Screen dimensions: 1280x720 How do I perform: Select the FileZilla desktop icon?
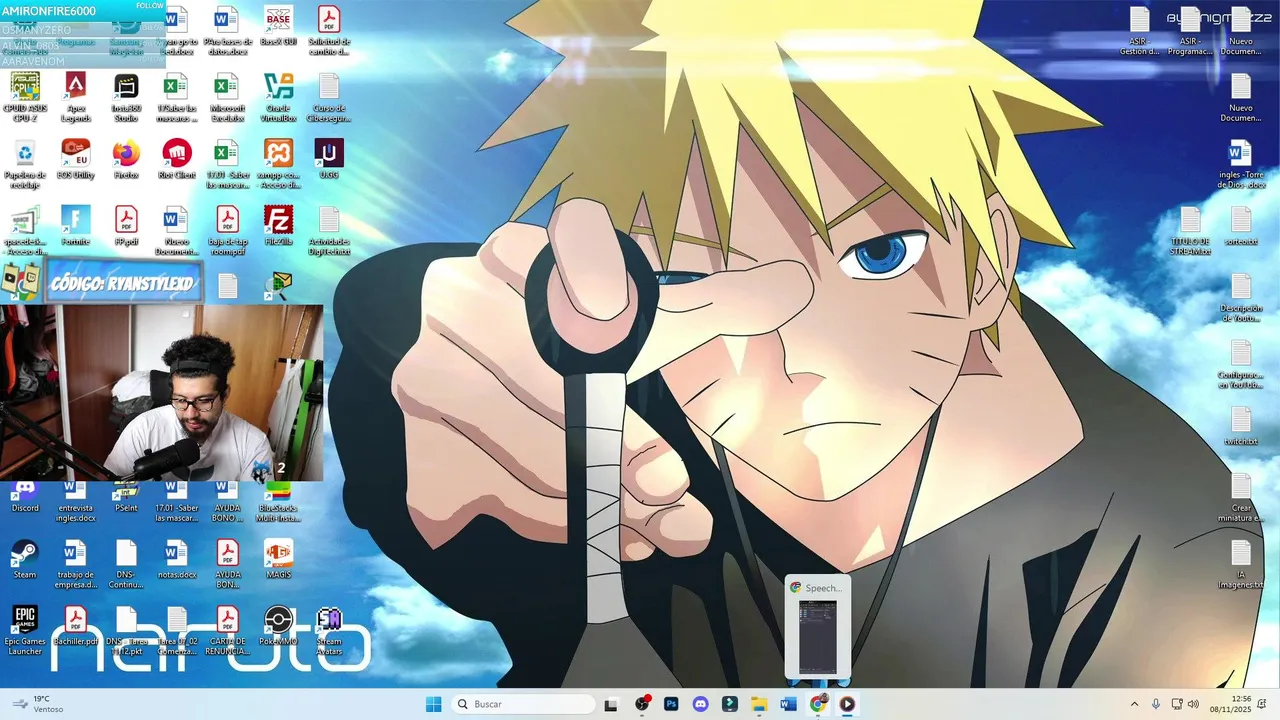click(278, 226)
